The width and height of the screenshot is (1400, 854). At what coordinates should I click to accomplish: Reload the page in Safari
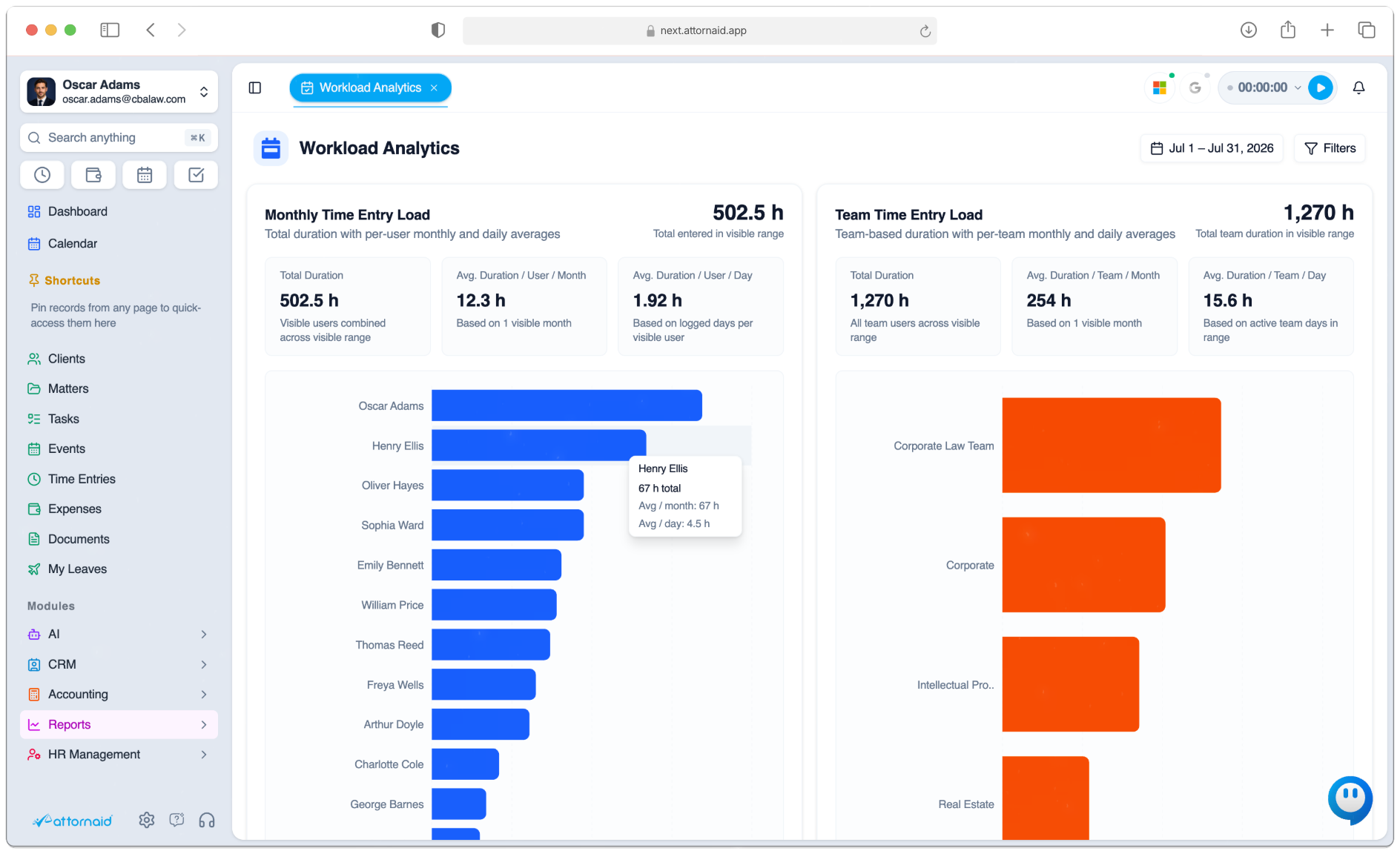point(925,31)
